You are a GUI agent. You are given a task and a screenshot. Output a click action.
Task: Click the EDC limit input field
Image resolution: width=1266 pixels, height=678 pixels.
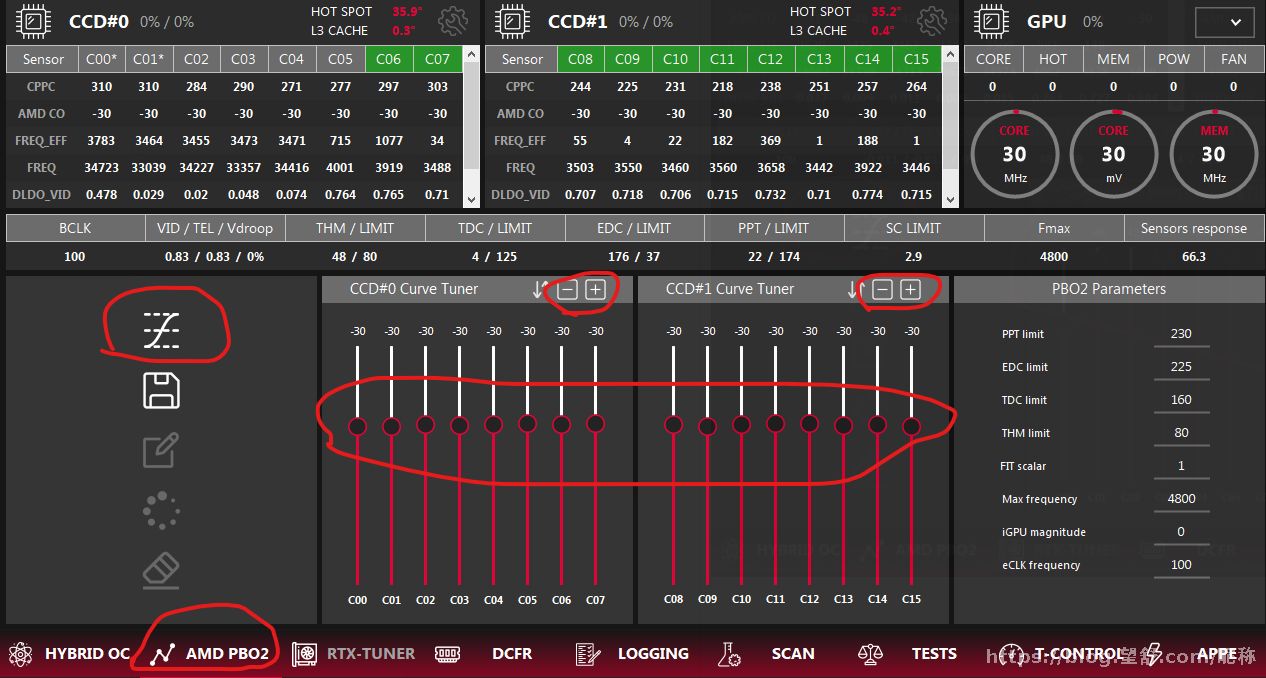point(1181,367)
